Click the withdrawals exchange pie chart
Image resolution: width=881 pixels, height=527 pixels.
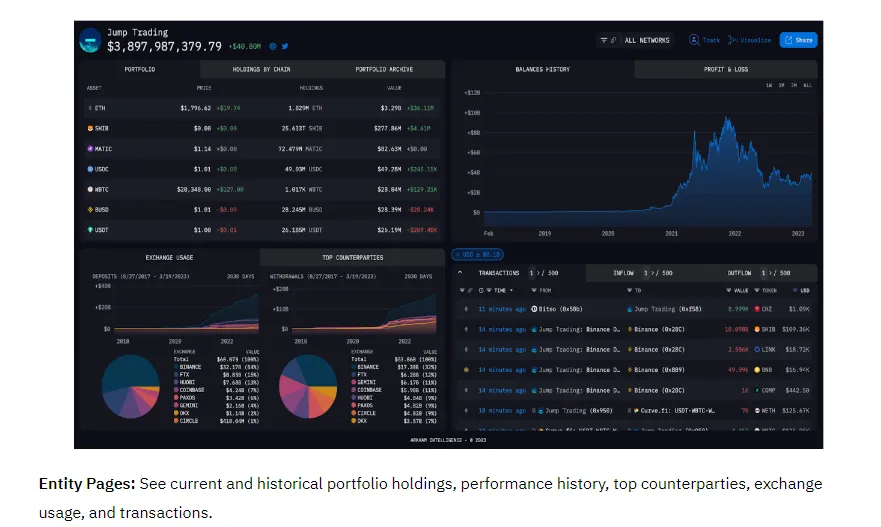click(x=308, y=386)
